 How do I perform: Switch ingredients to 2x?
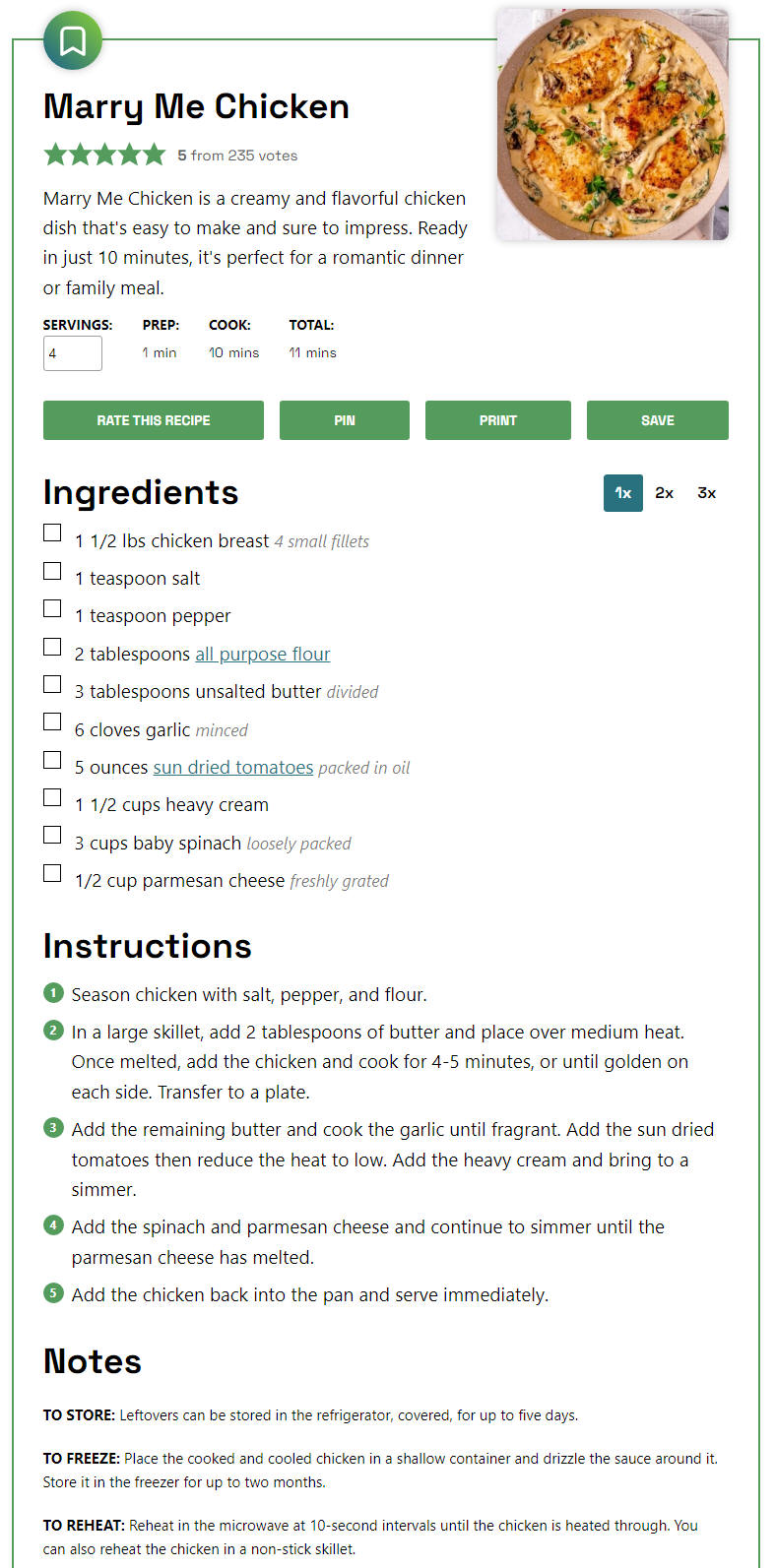665,493
